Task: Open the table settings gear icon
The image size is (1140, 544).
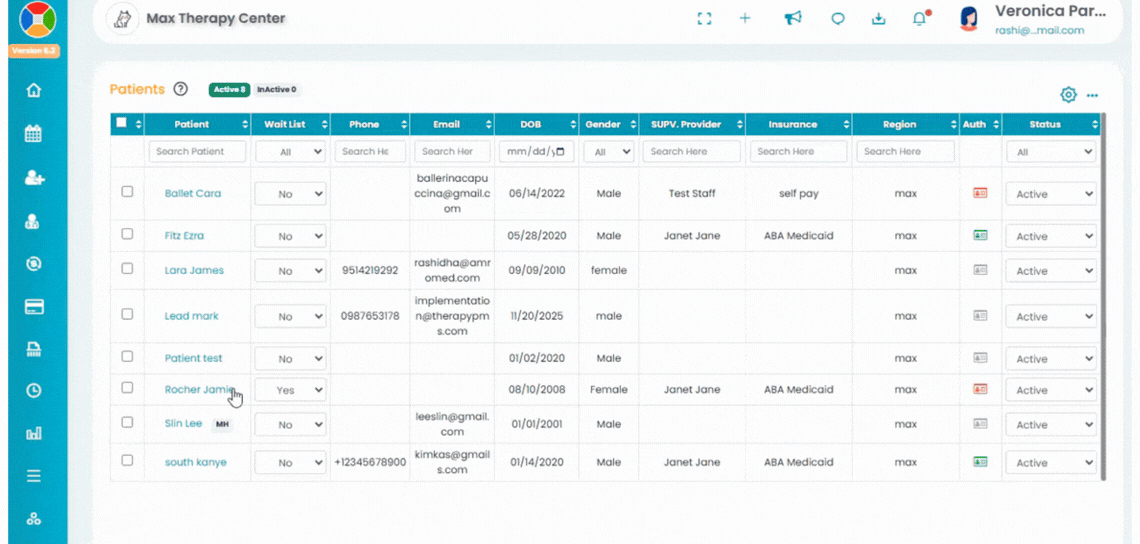Action: point(1068,95)
